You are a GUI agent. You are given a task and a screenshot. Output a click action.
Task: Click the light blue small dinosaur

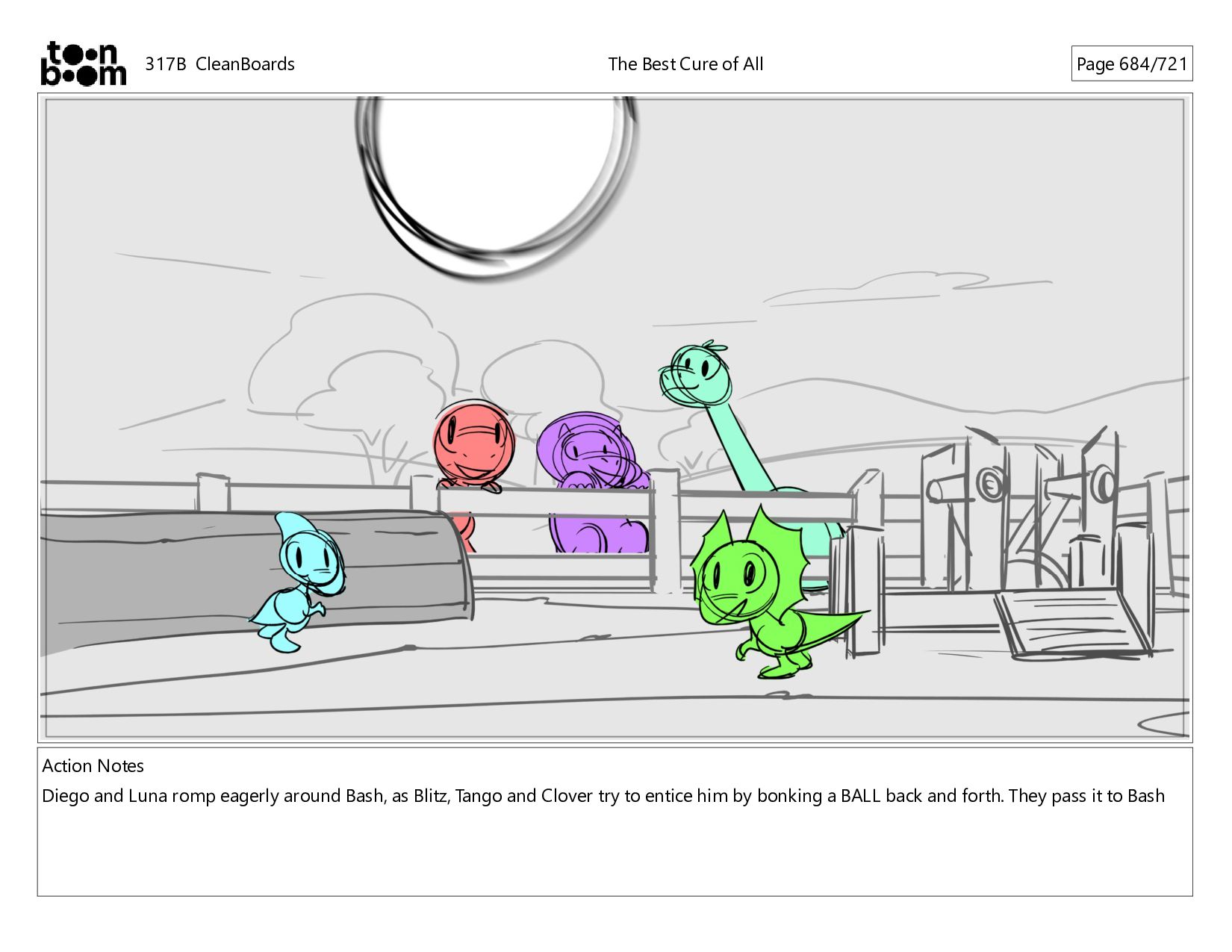pos(299,581)
